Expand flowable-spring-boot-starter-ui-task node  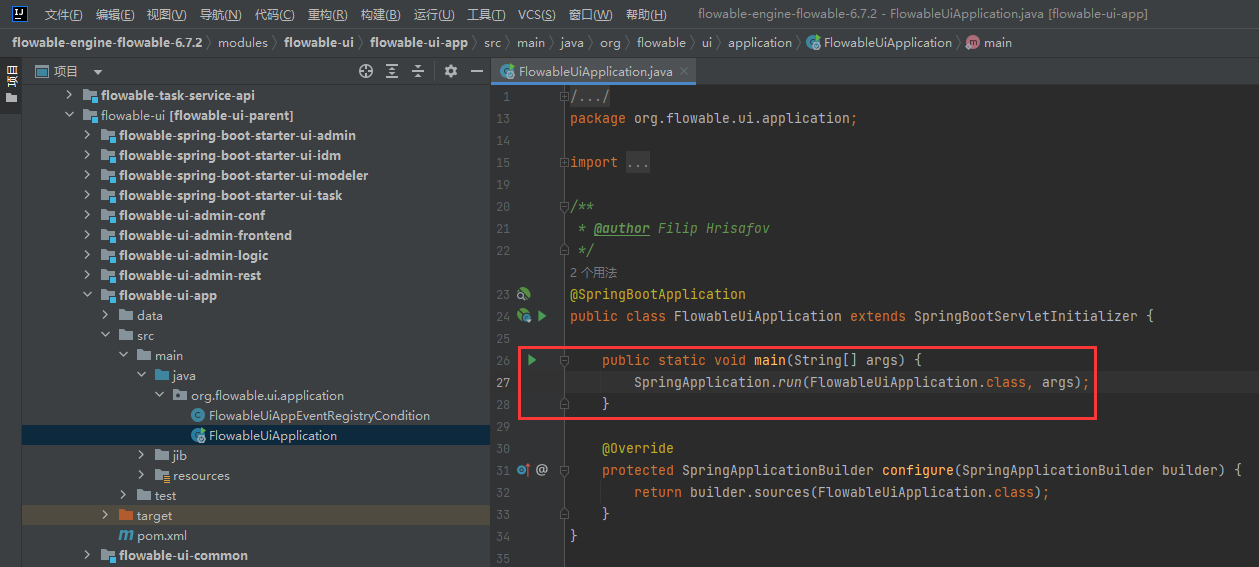(x=87, y=195)
